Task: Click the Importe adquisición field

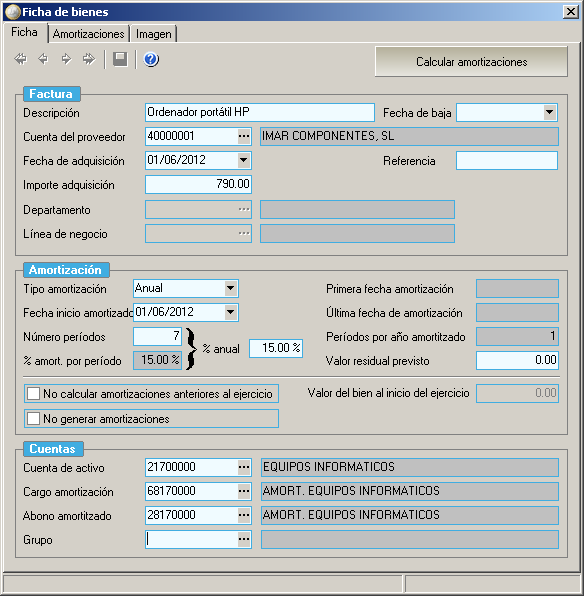Action: 198,184
